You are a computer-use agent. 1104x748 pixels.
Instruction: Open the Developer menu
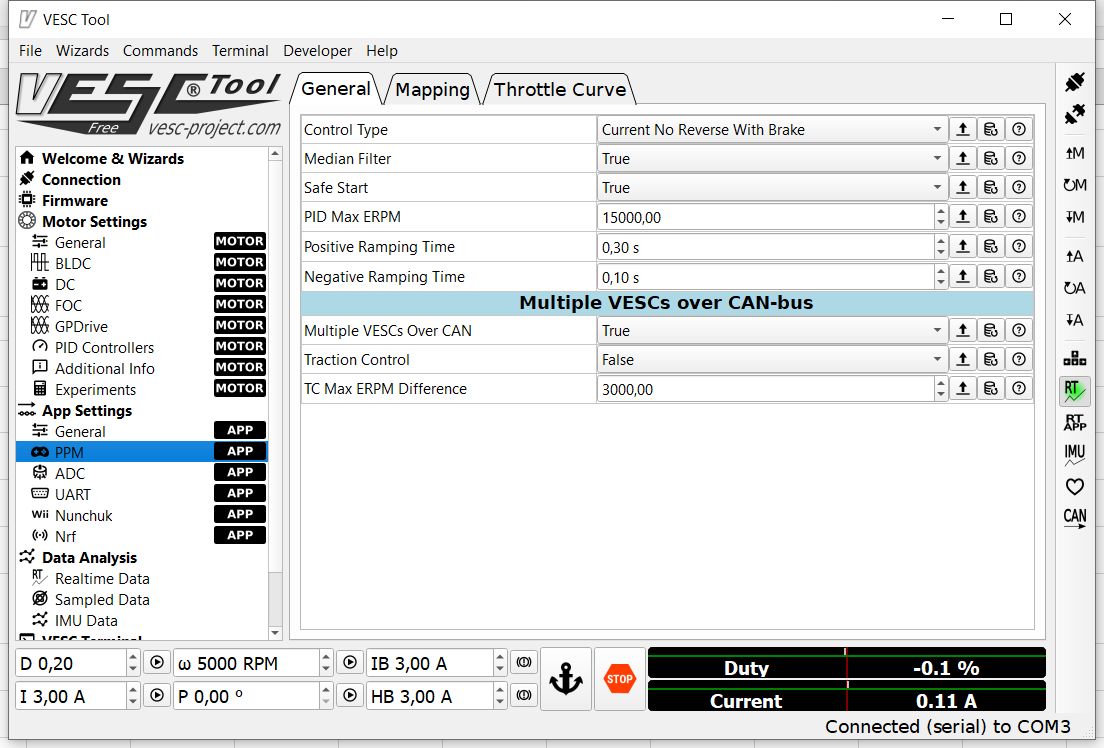coord(318,51)
